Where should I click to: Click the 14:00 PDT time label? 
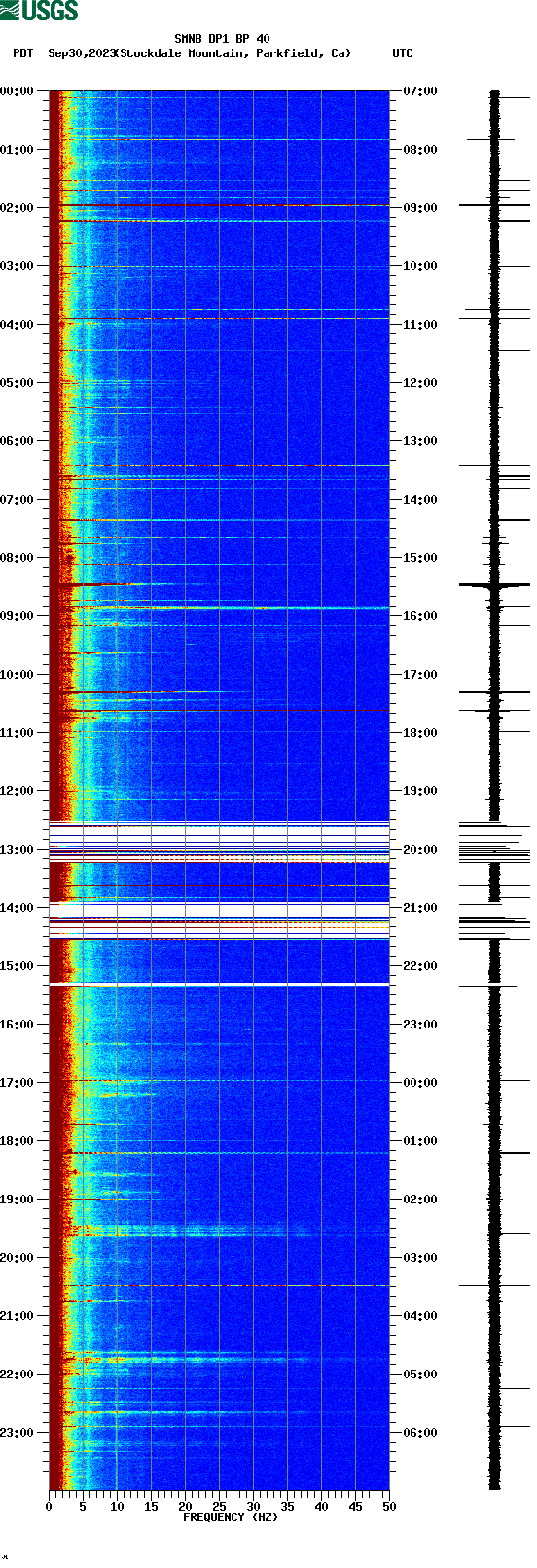(x=17, y=908)
